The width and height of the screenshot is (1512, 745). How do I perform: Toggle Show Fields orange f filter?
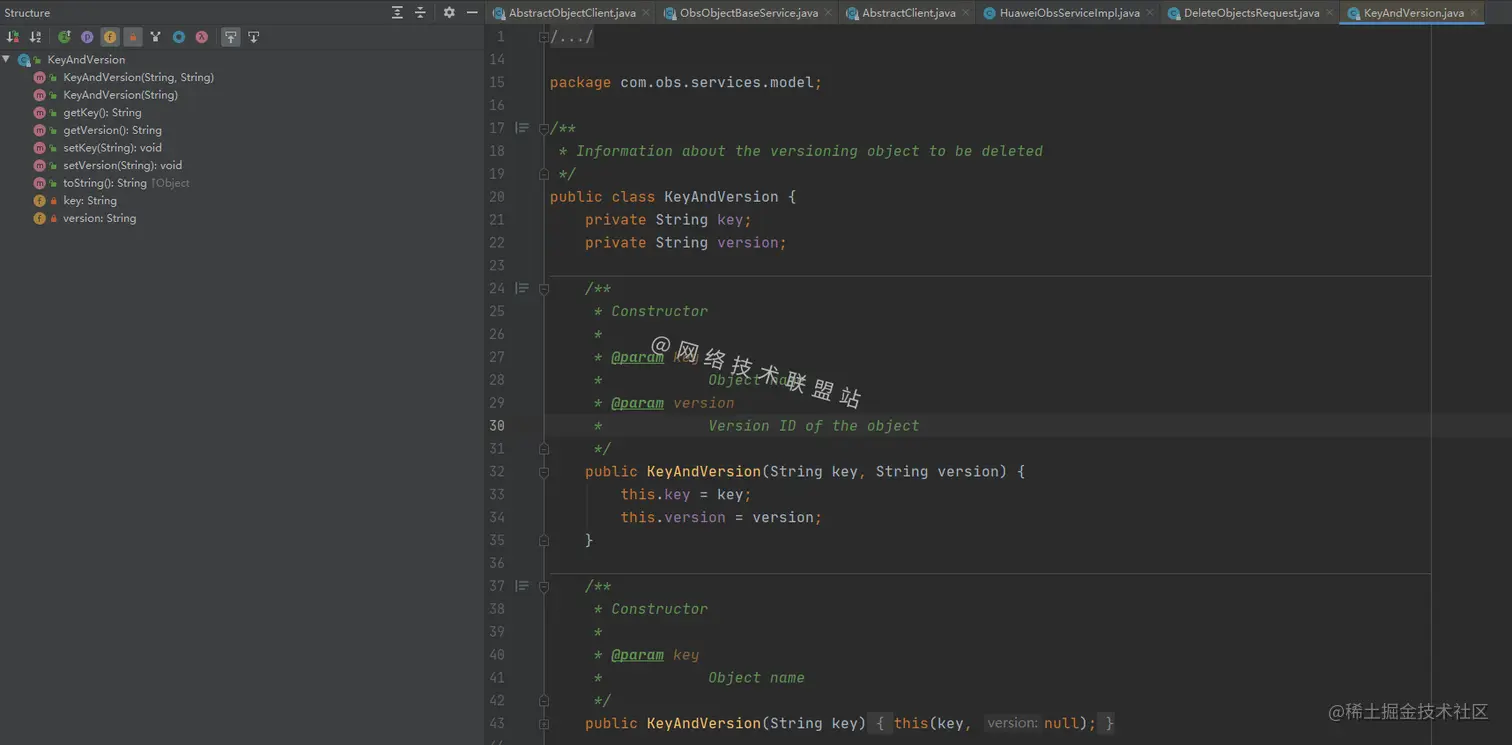click(110, 37)
